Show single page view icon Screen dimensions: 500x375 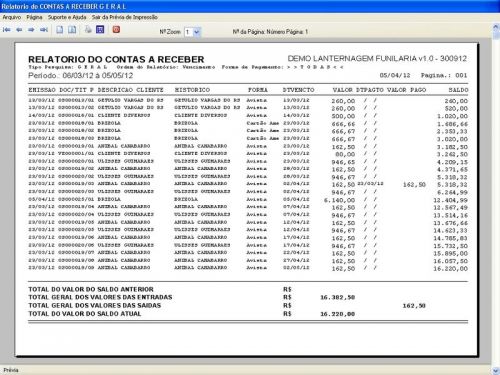point(60,30)
